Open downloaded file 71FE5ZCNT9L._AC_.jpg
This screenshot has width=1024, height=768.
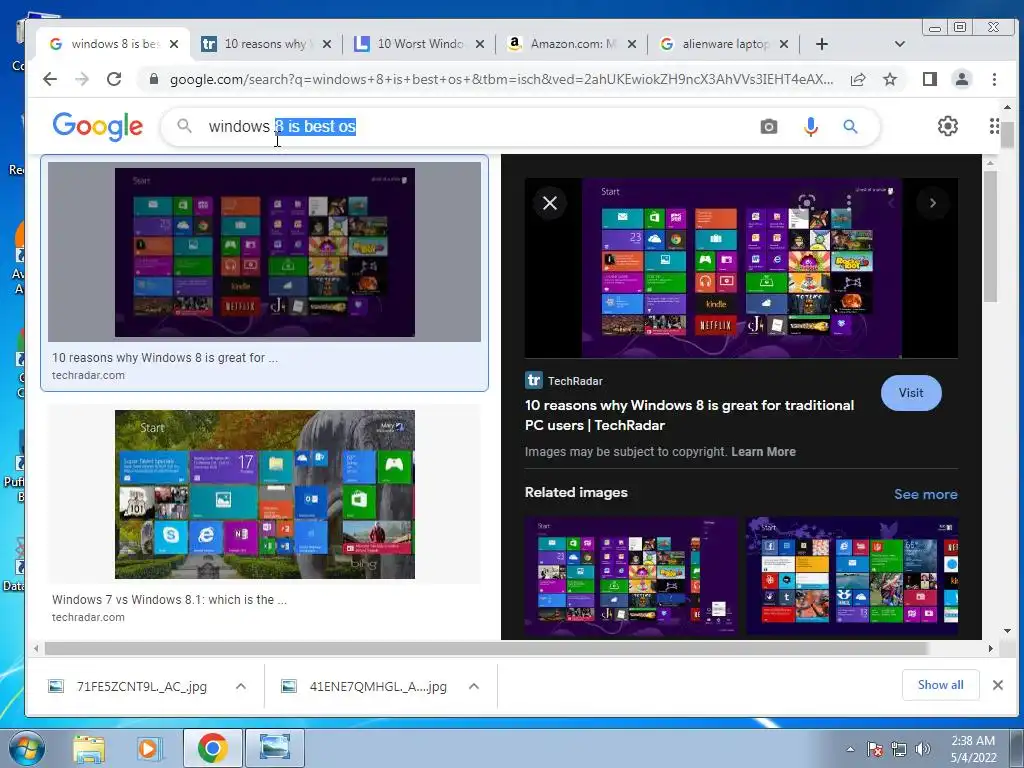(x=142, y=686)
